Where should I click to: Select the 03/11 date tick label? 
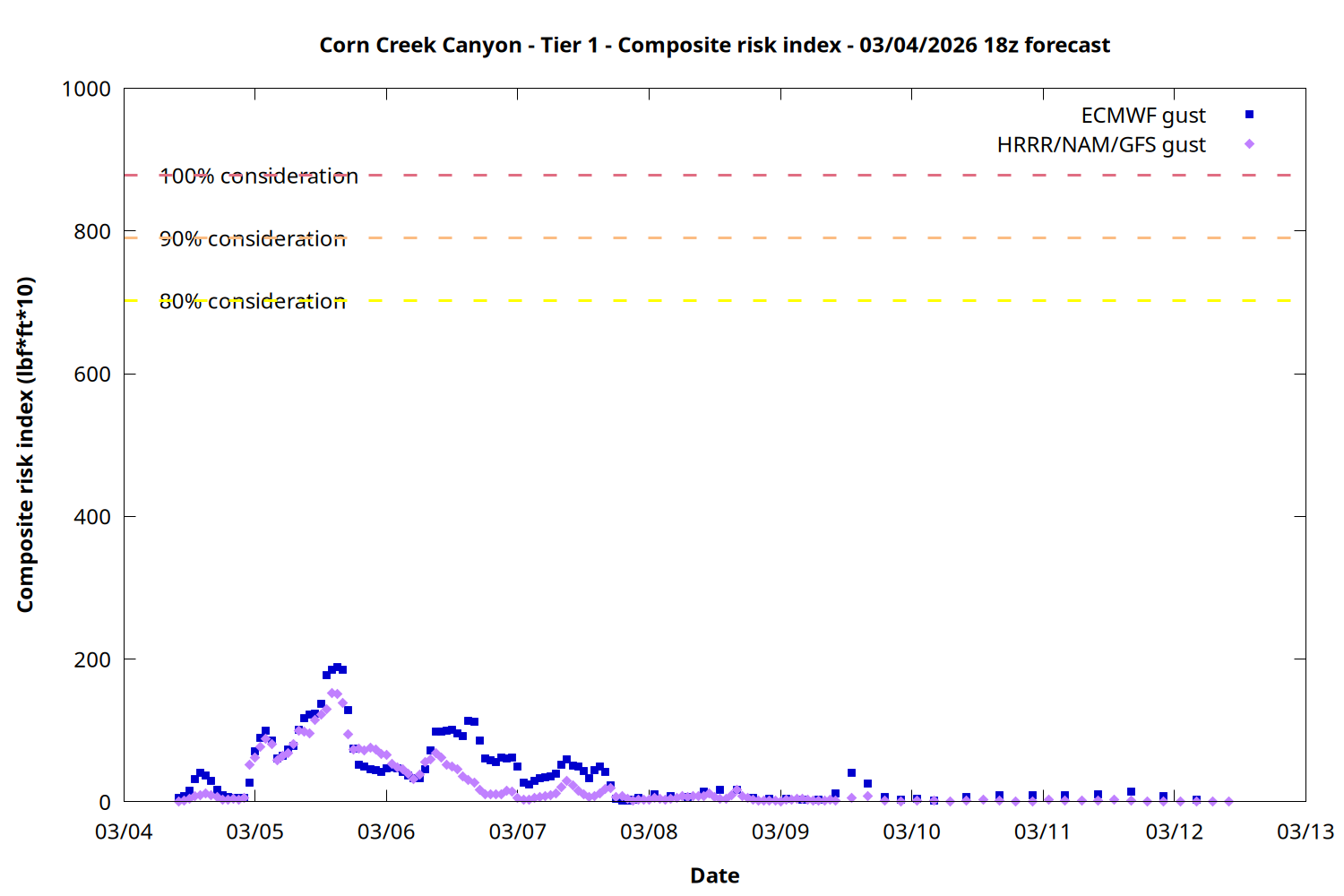[1042, 831]
